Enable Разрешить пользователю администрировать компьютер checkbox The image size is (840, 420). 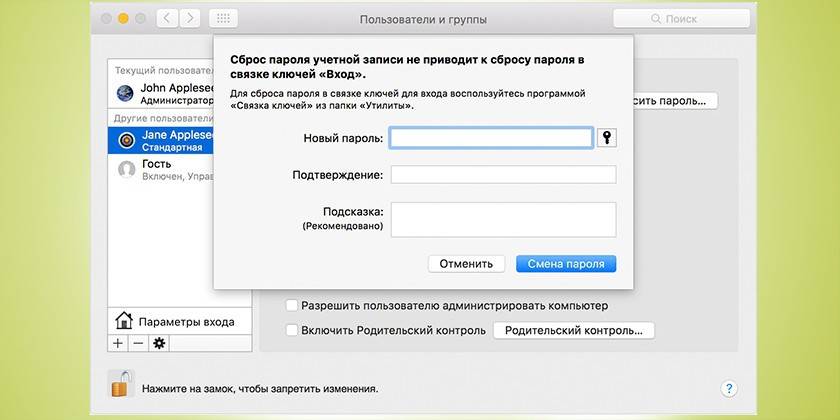pos(292,306)
